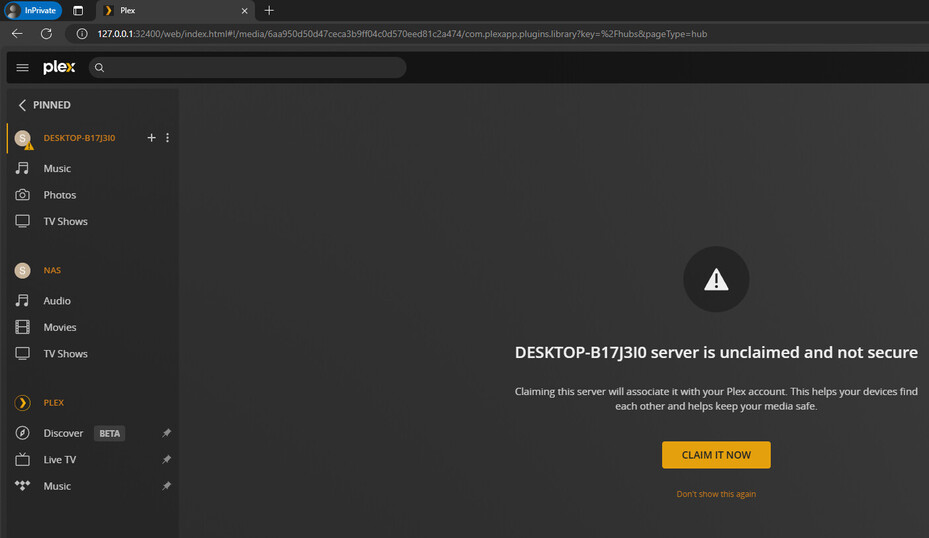Add a library with the plus icon

pyautogui.click(x=152, y=137)
